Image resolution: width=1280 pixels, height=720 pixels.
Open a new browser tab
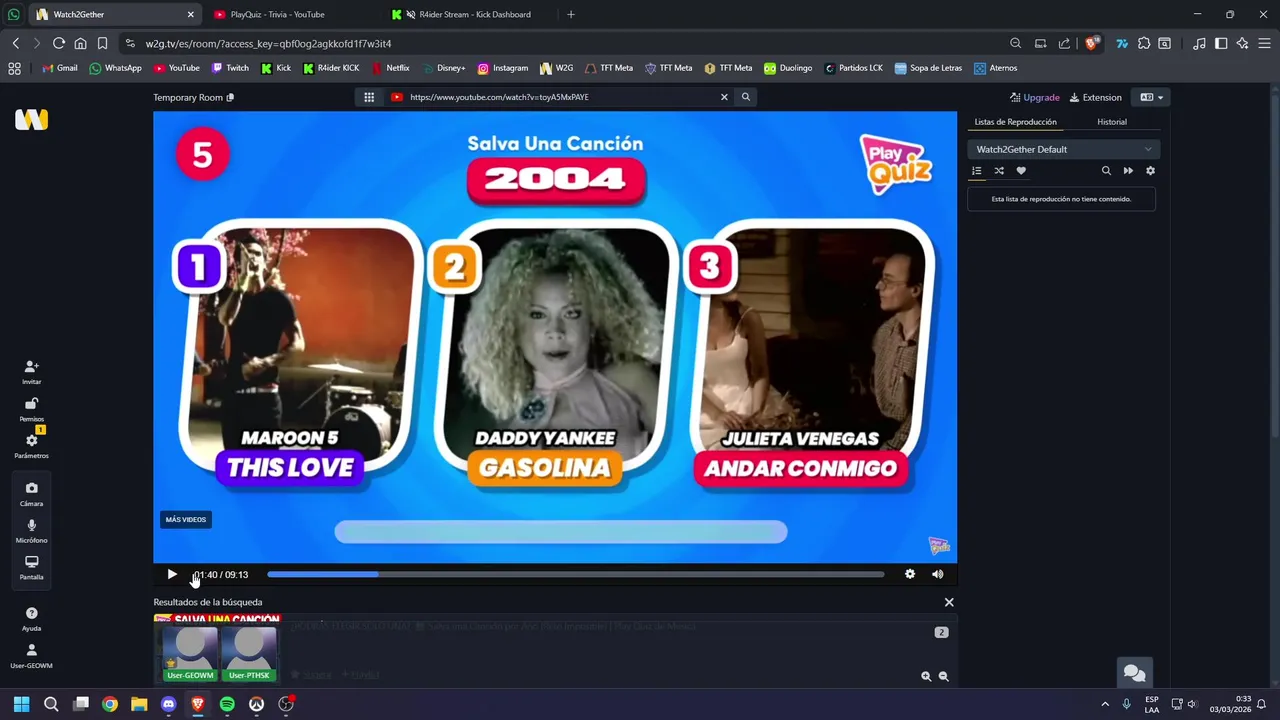[571, 14]
